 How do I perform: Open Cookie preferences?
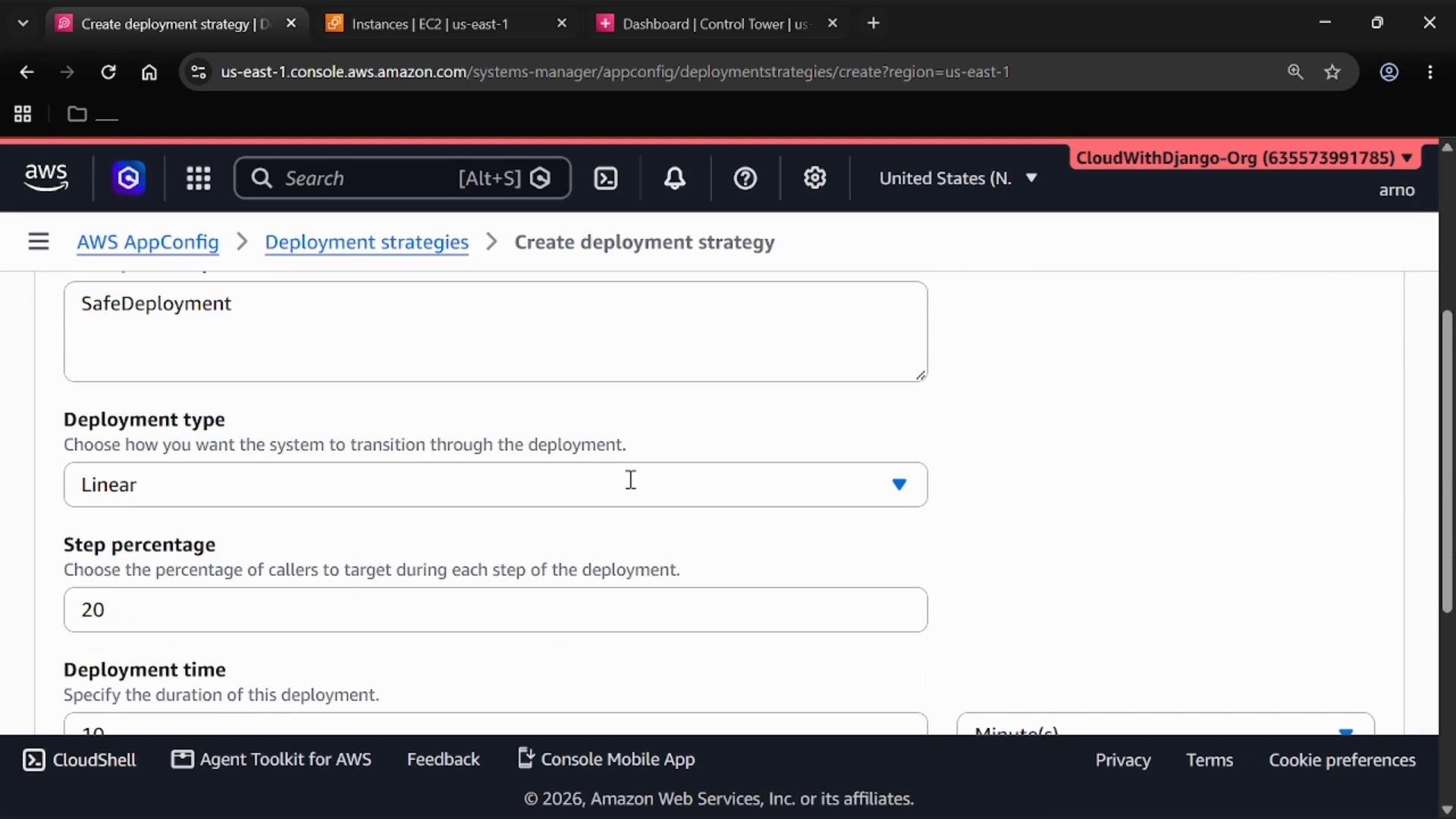[1342, 760]
